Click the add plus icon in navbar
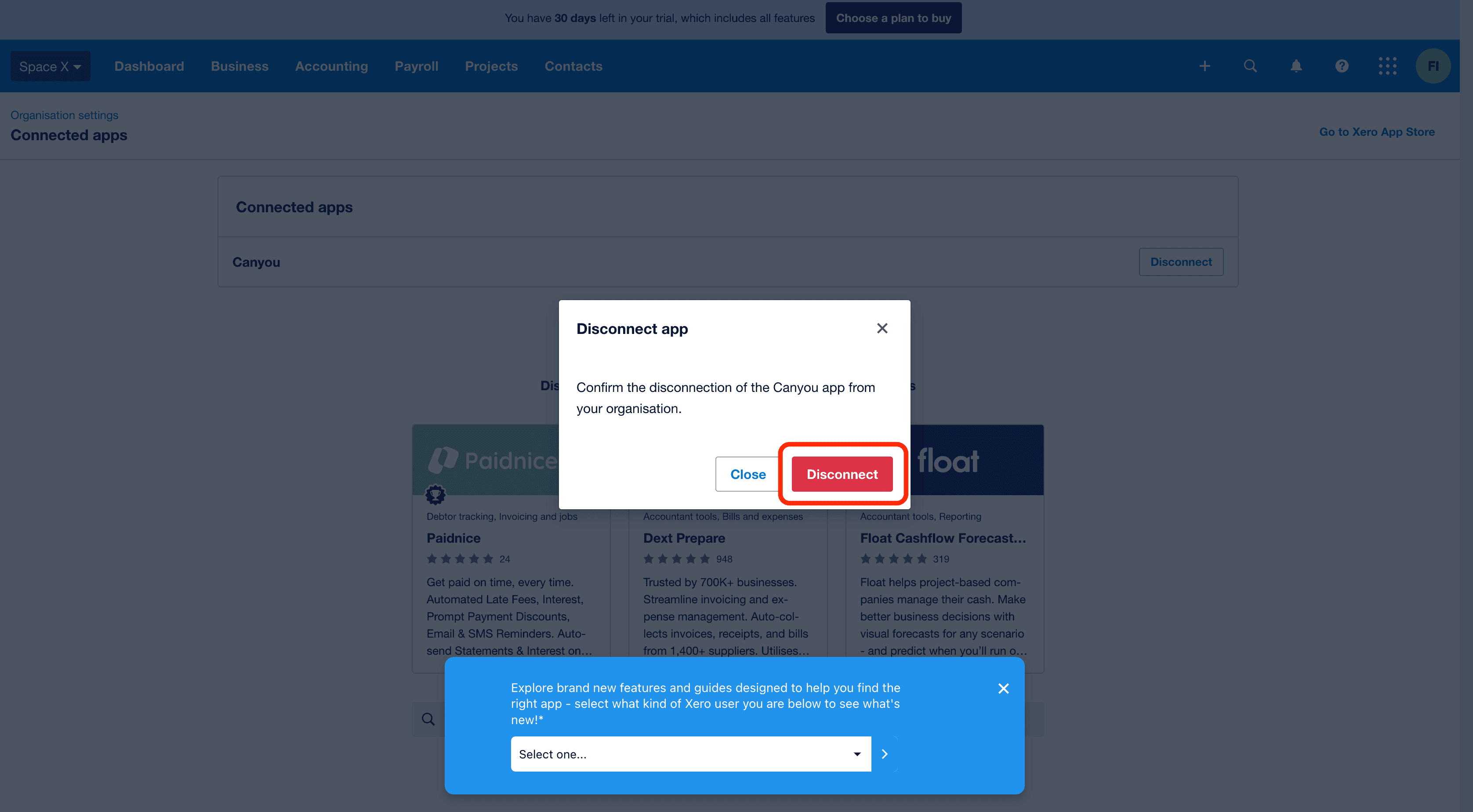 (x=1205, y=65)
